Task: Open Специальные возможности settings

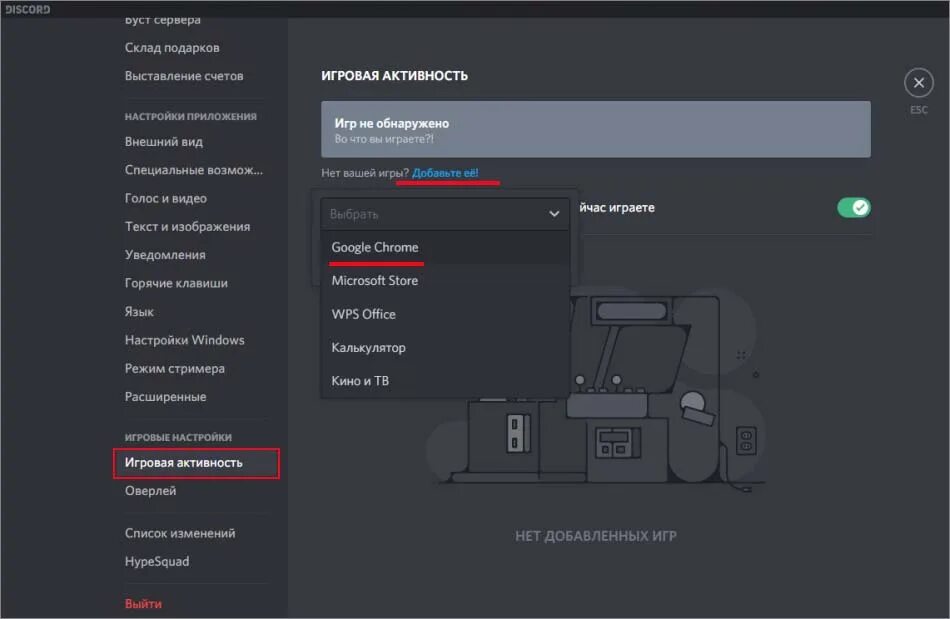Action: [x=194, y=170]
